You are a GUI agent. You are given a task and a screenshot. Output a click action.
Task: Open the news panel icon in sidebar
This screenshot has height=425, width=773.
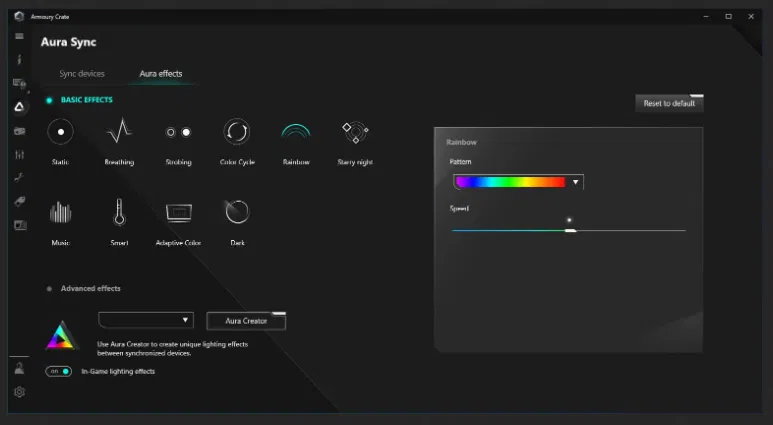pos(20,225)
